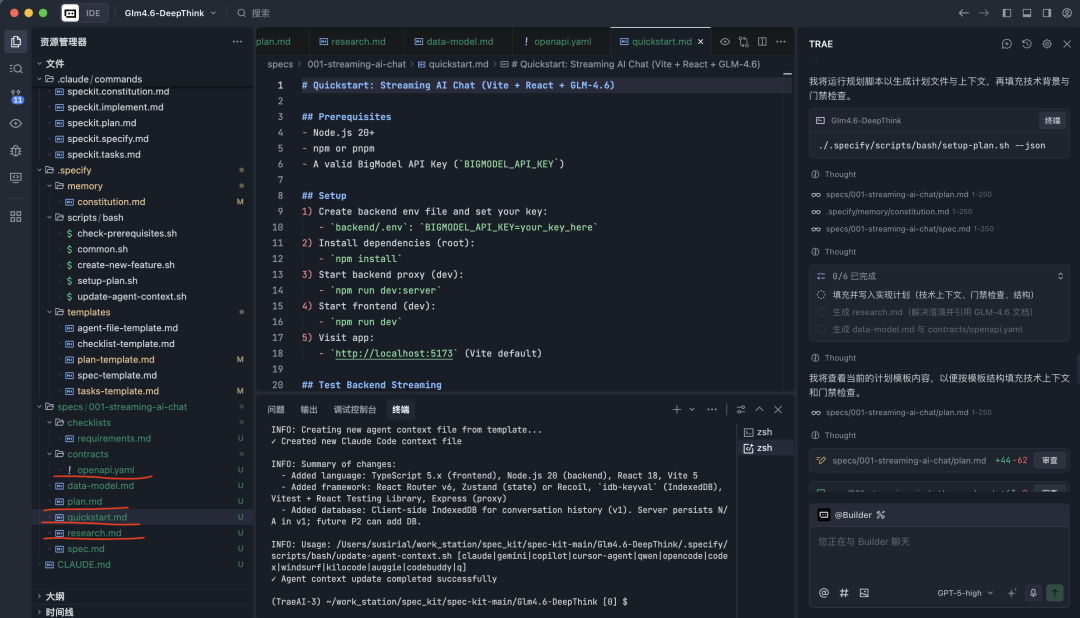This screenshot has width=1080, height=618.
Task: Open the Source Control view with 11 badge
Action: (16, 96)
